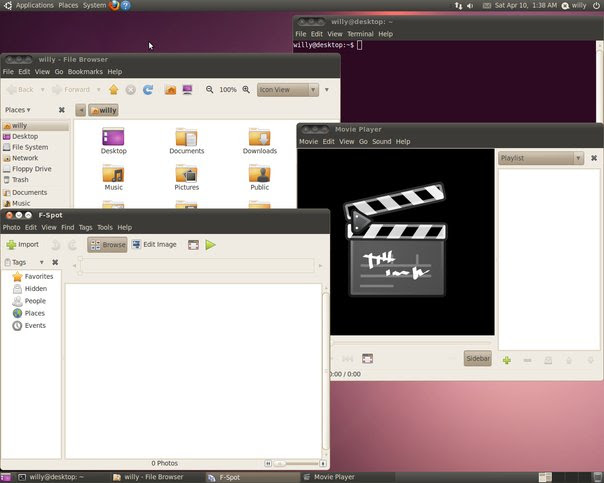Click the Computer icon in File Browser toolbar
Viewport: 604px width, 483px height.
pos(187,90)
